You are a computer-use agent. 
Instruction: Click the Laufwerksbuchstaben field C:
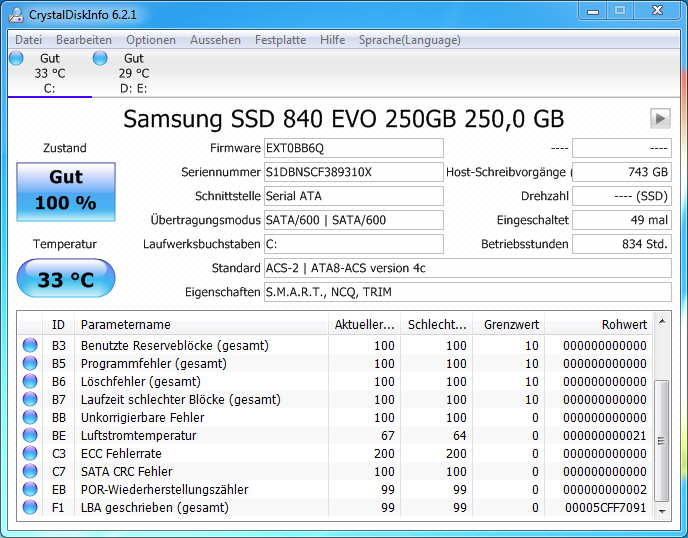[354, 244]
